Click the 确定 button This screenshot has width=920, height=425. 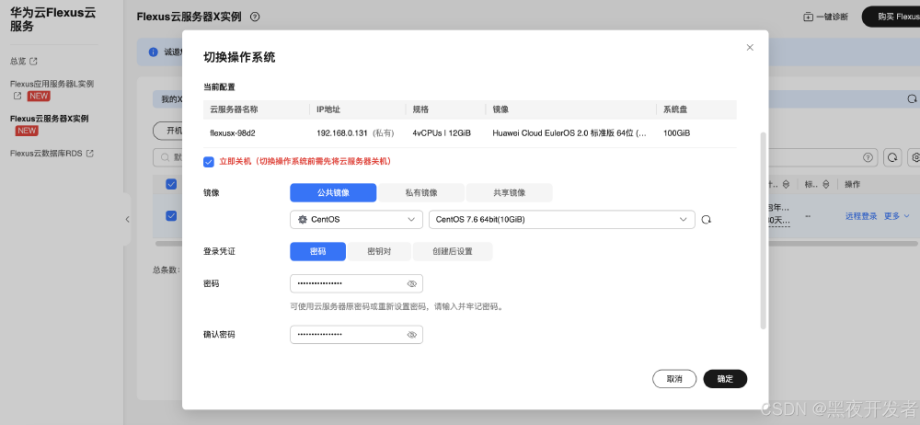point(725,379)
